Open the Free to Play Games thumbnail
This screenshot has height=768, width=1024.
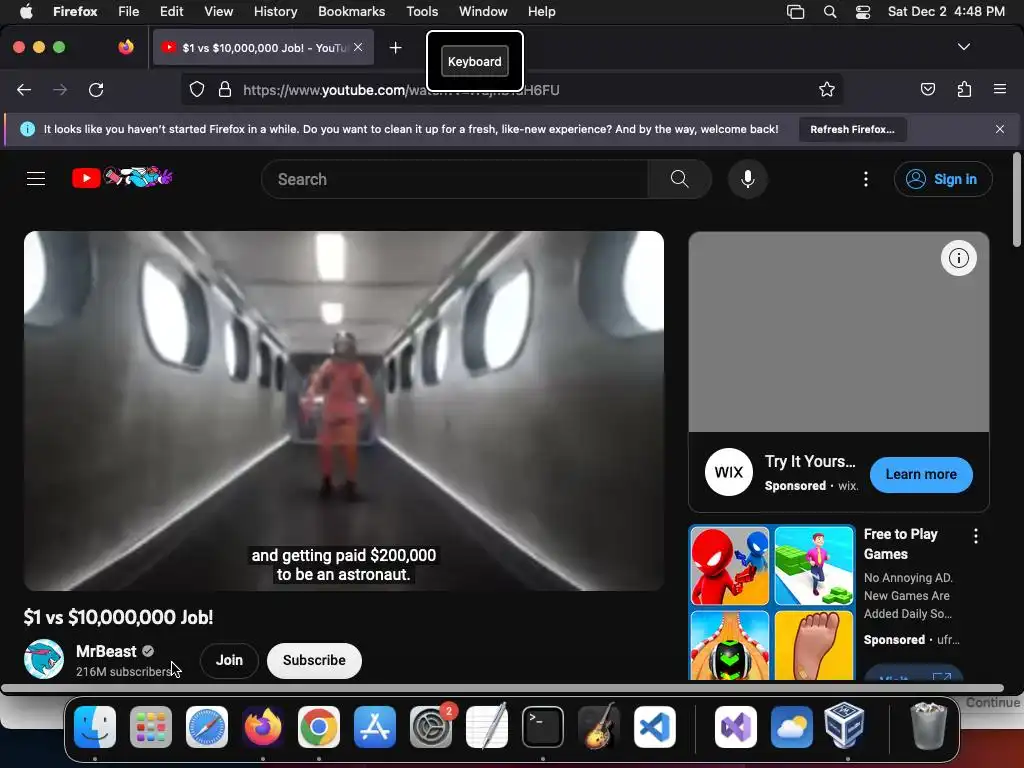[x=772, y=602]
